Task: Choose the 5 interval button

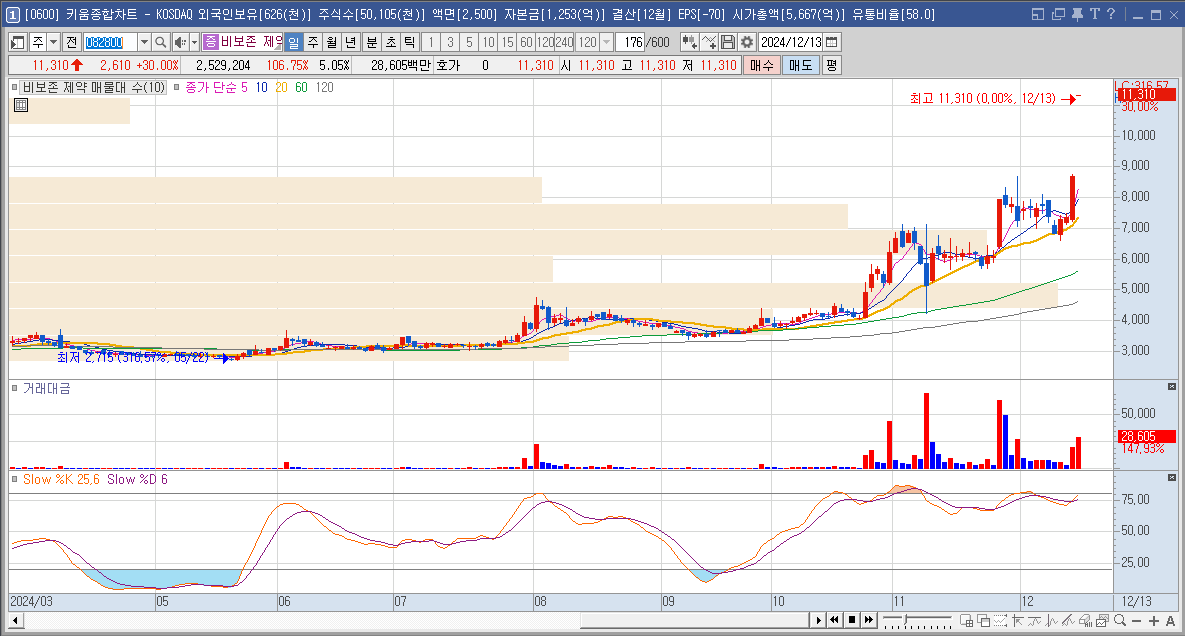Action: (x=469, y=42)
